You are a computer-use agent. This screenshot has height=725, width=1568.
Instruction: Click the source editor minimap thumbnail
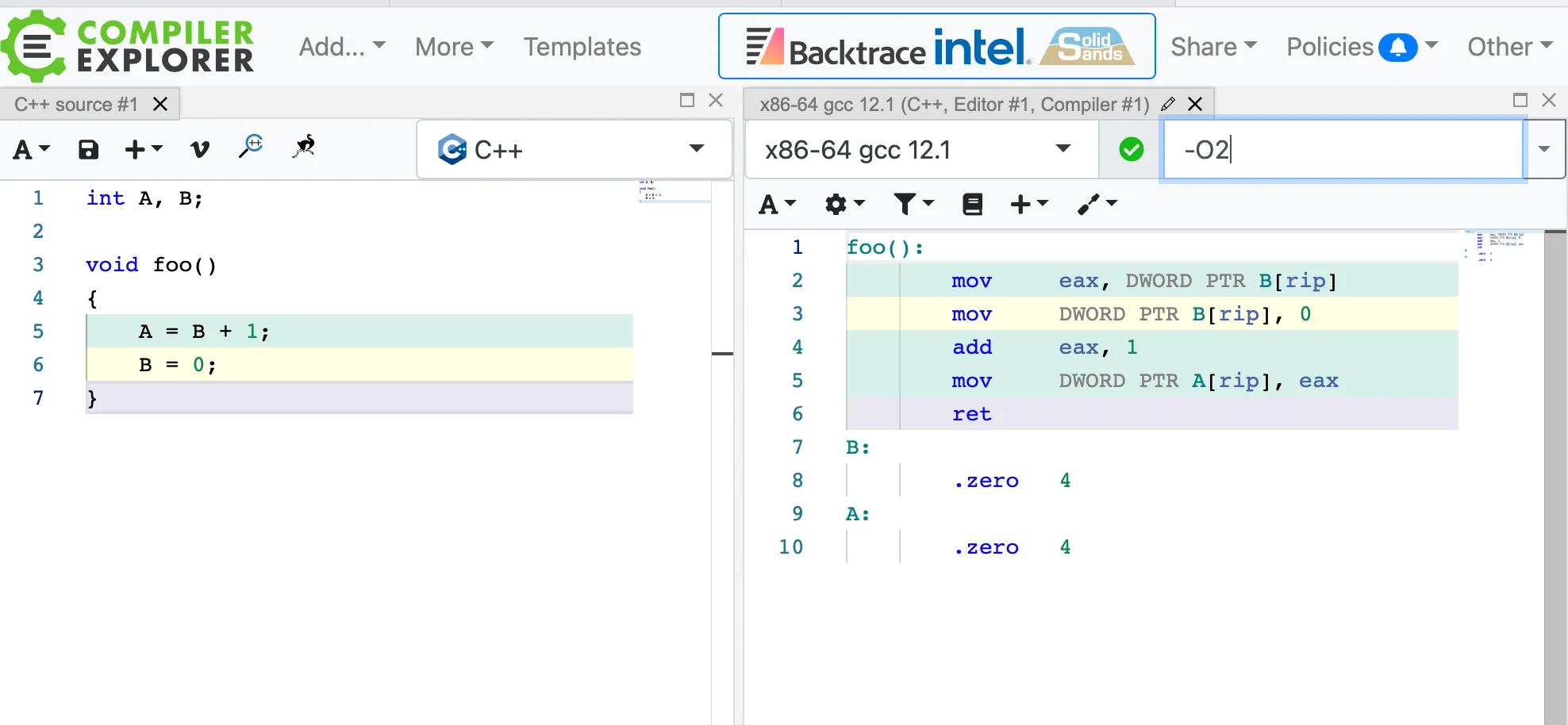(674, 191)
